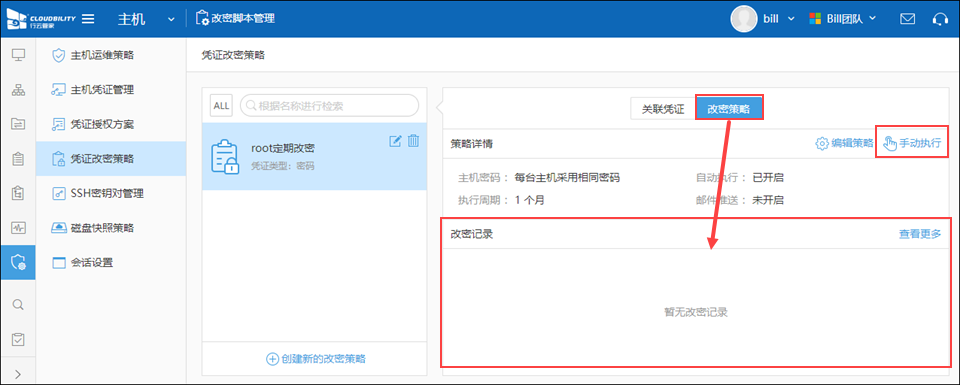960x385 pixels.
Task: Open the mail envelope icon
Action: pos(907,18)
